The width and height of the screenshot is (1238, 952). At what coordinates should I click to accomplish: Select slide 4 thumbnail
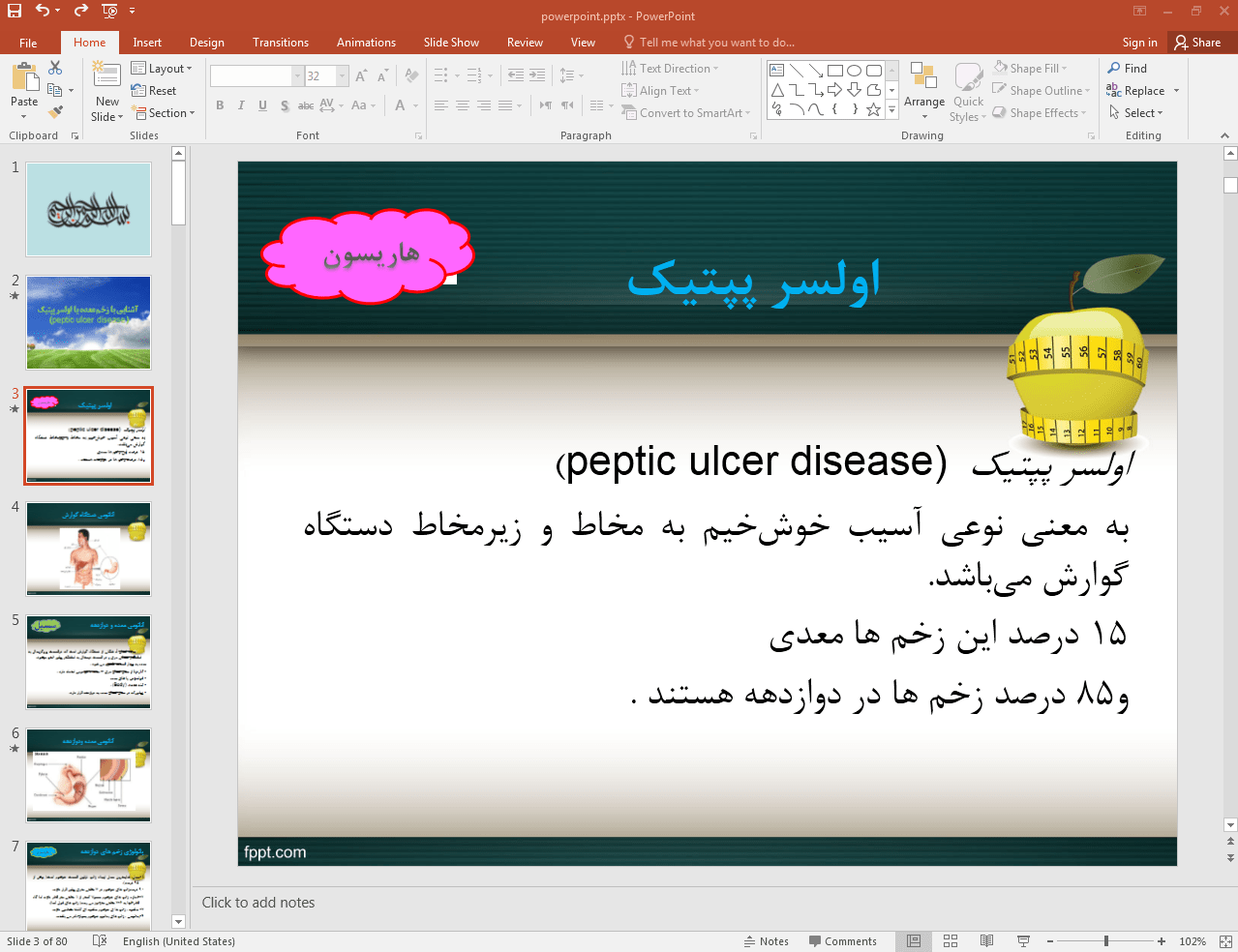(x=88, y=549)
